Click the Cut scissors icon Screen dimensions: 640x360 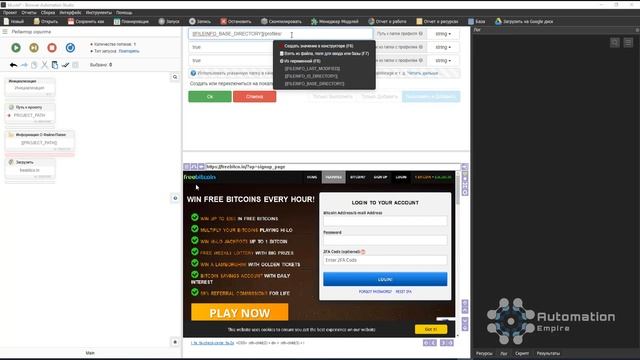(x=44, y=65)
